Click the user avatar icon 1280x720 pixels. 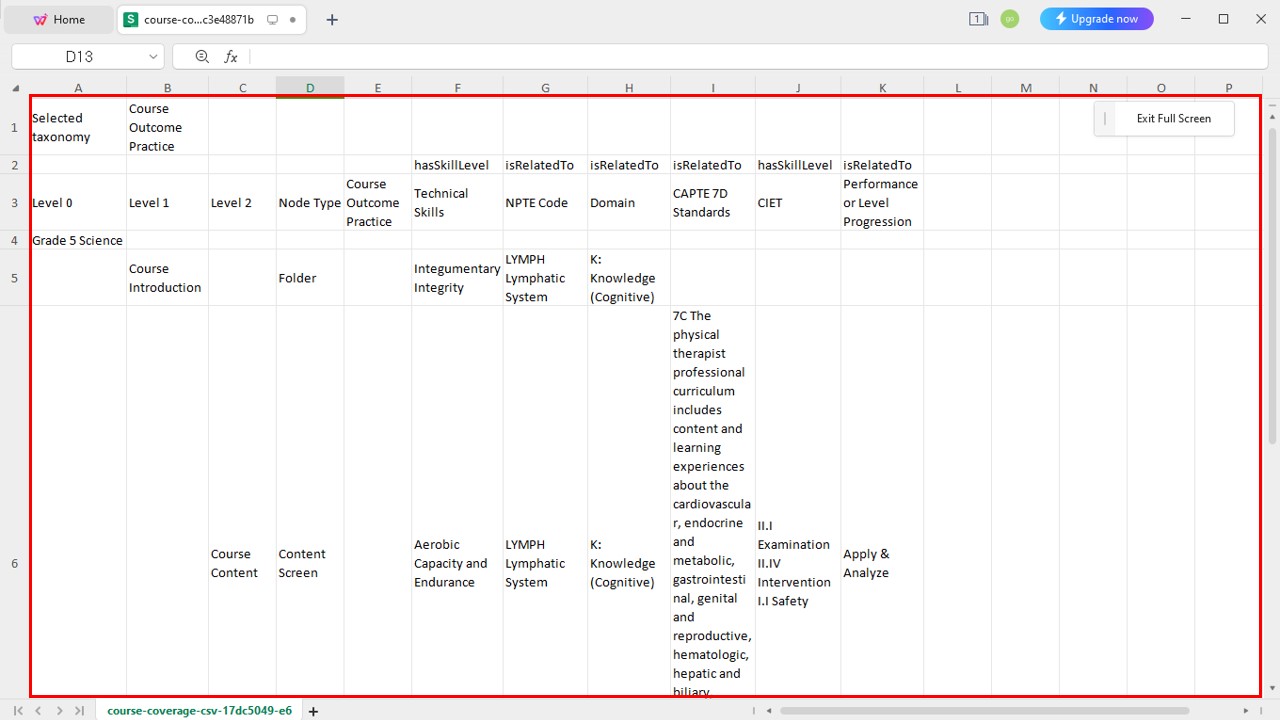coord(1010,19)
